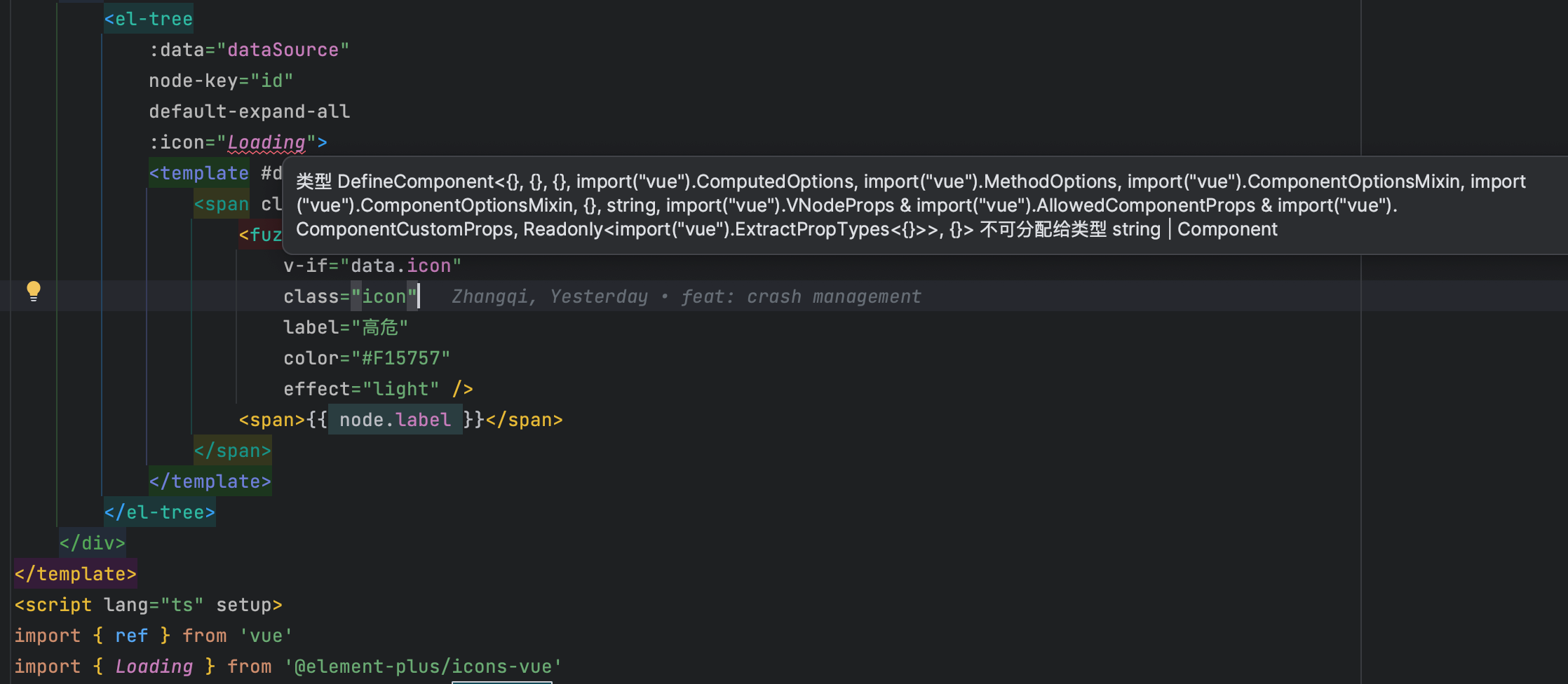1568x684 pixels.
Task: Click the yellow lightbulb quick-fix icon
Action: point(33,291)
